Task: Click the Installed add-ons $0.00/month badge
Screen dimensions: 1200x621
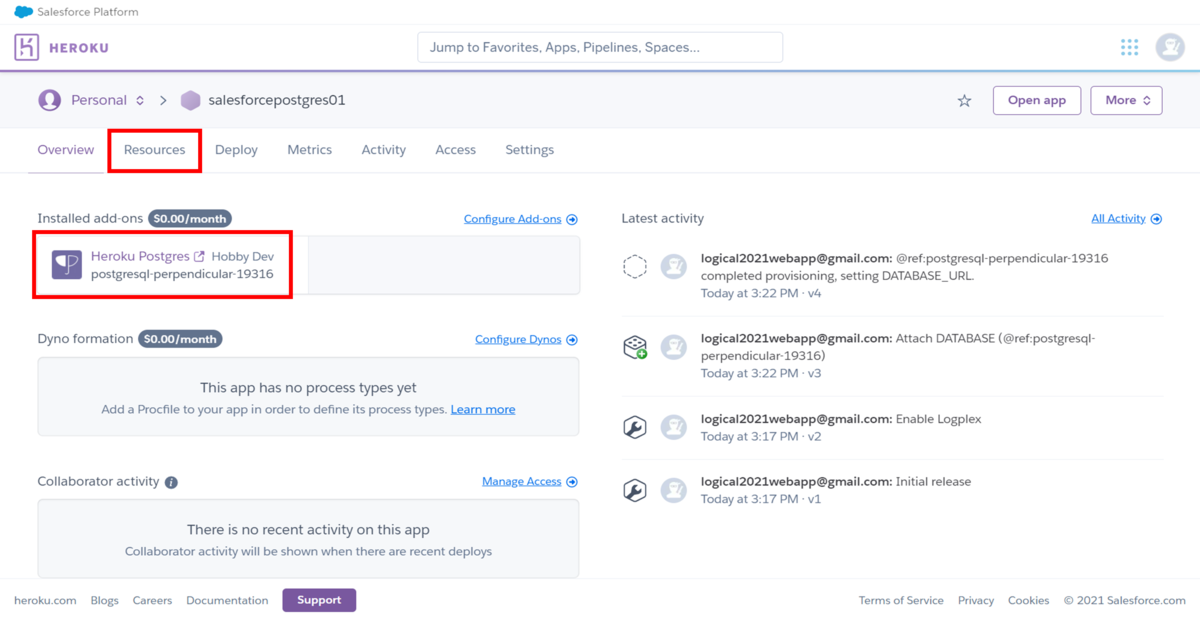Action: click(x=189, y=218)
